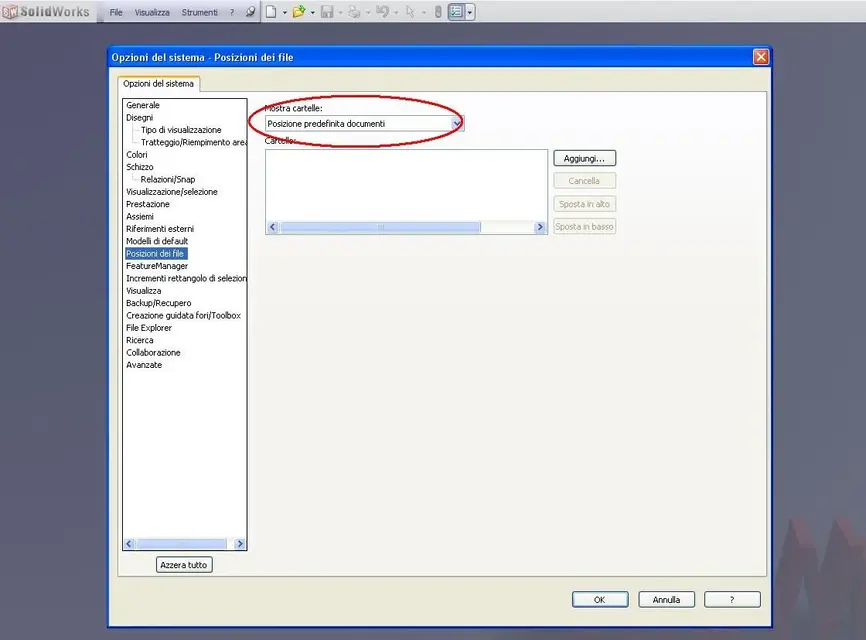This screenshot has width=866, height=640.
Task: Click the SolidWorks logo icon
Action: pyautogui.click(x=10, y=12)
